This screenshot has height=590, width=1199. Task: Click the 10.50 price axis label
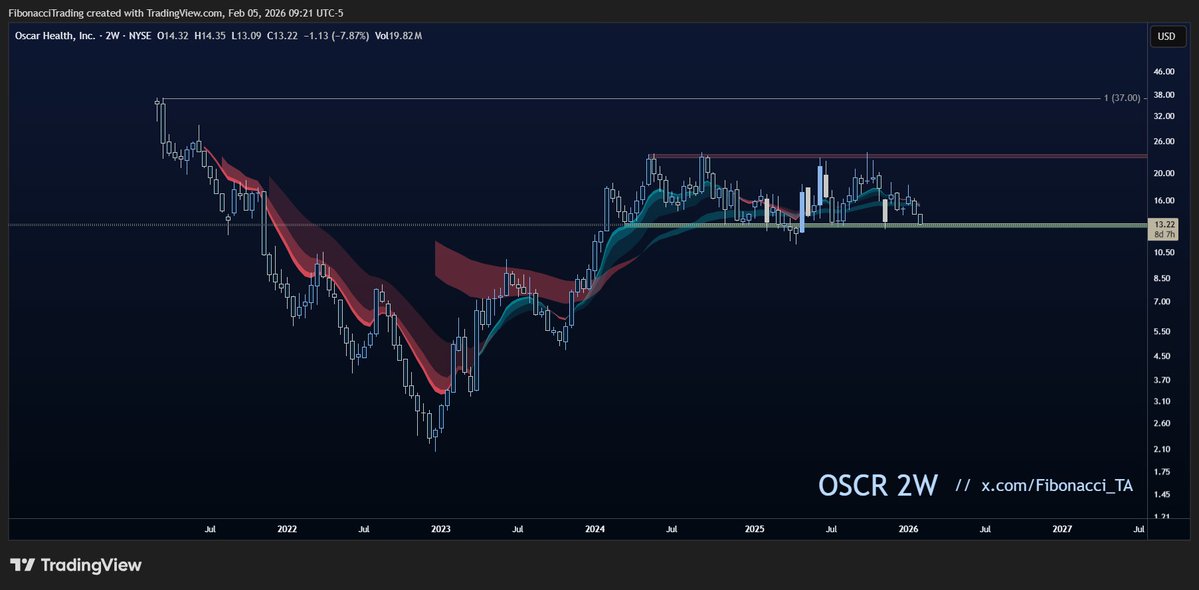(x=1164, y=251)
